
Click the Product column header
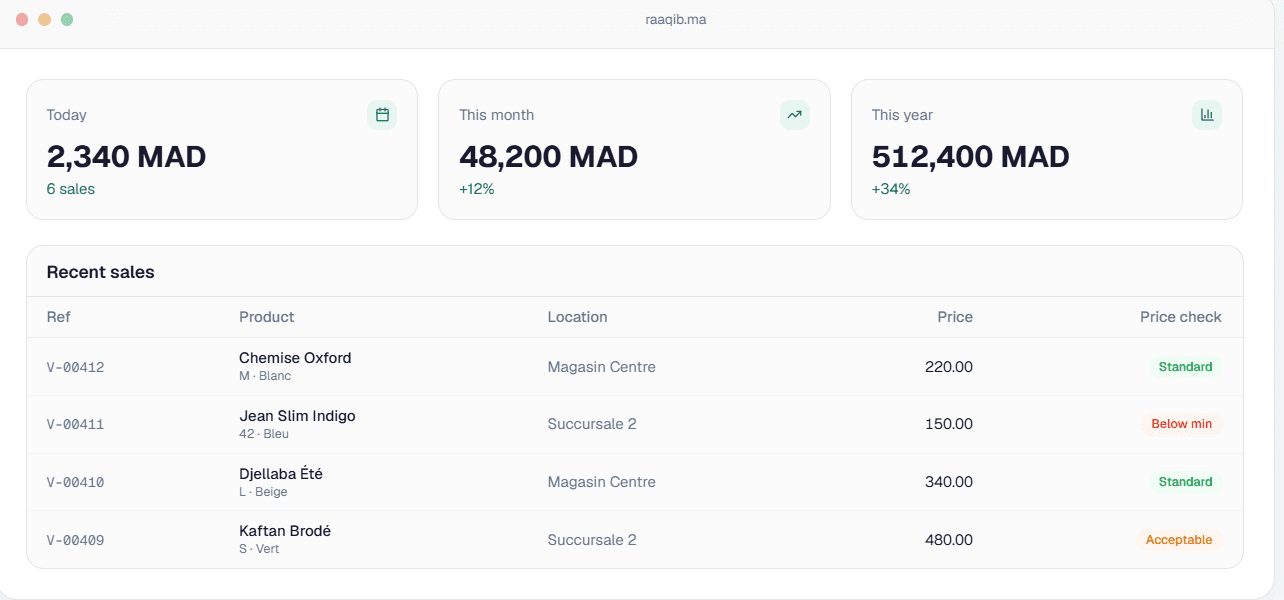[267, 317]
